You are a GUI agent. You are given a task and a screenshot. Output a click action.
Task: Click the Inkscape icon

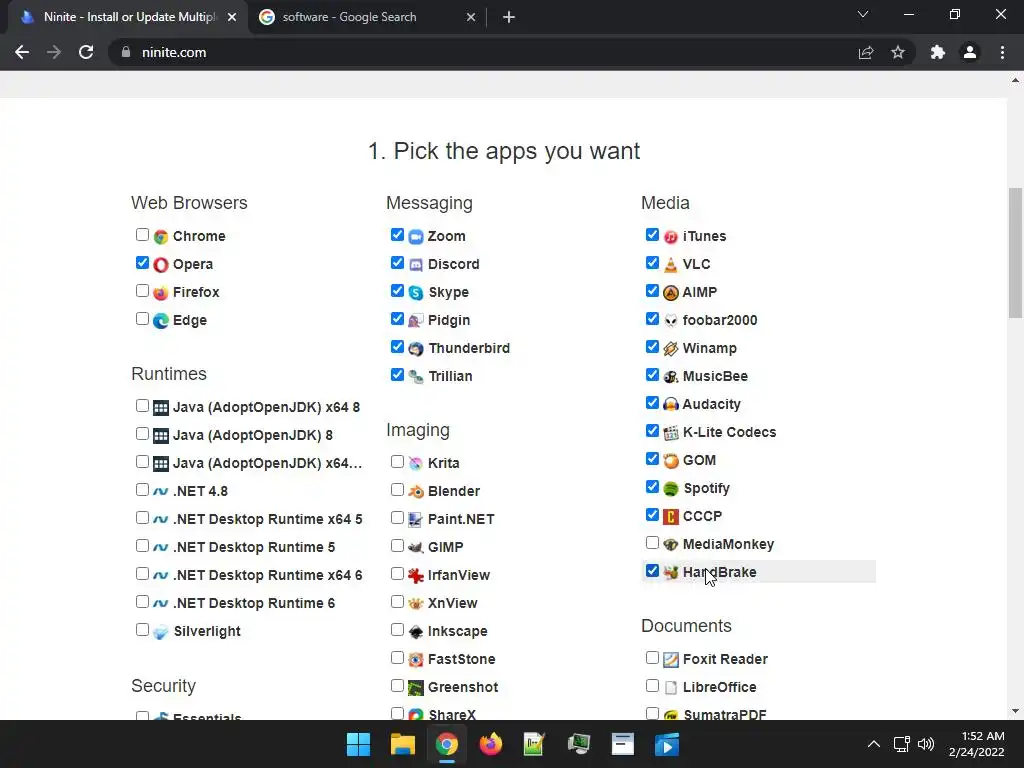pos(416,632)
